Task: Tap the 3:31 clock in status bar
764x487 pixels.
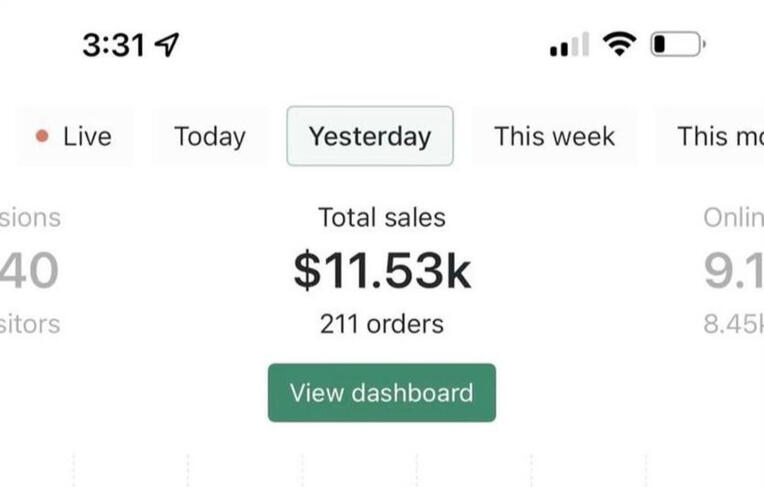Action: (x=113, y=45)
